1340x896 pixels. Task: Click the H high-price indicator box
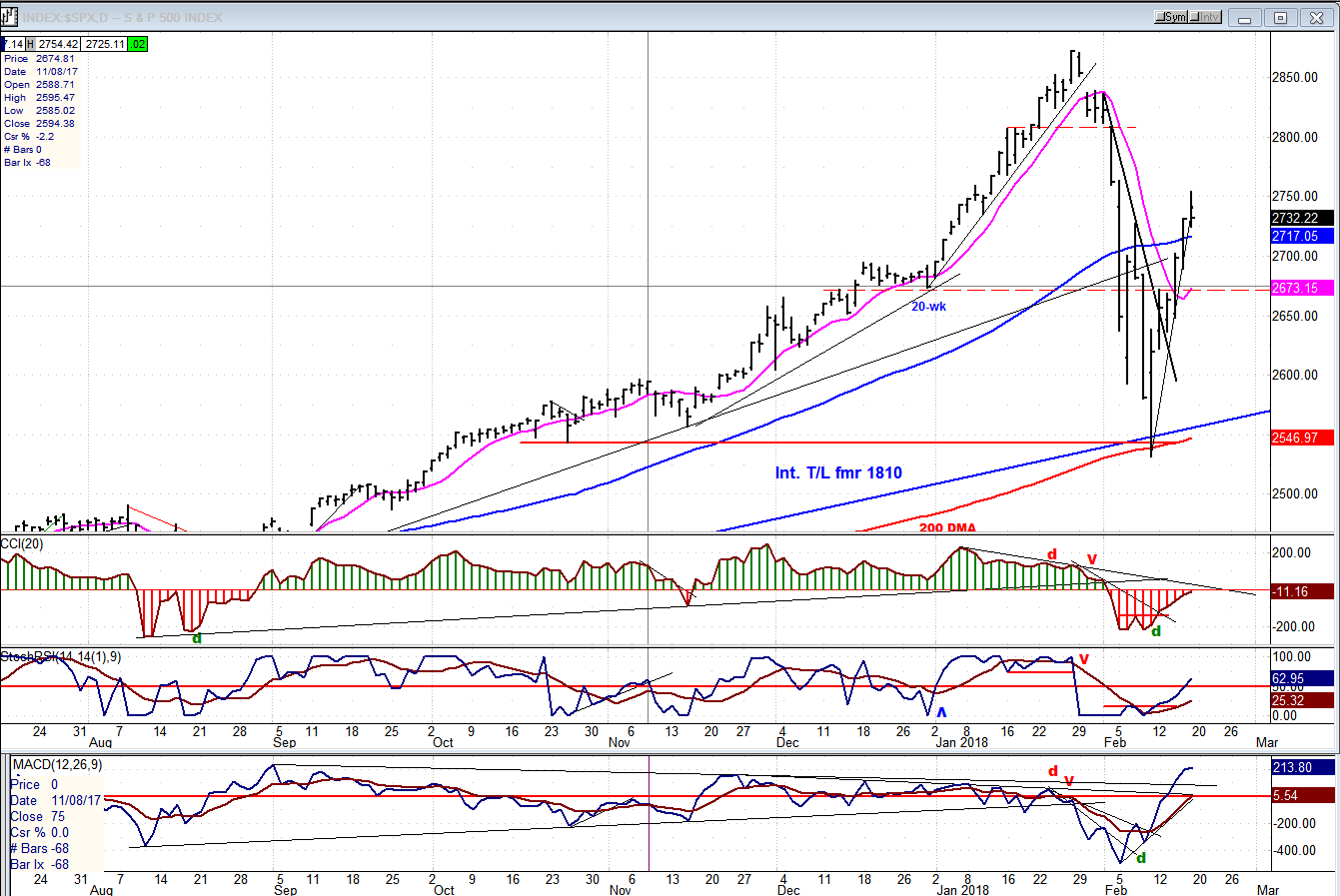pos(30,44)
